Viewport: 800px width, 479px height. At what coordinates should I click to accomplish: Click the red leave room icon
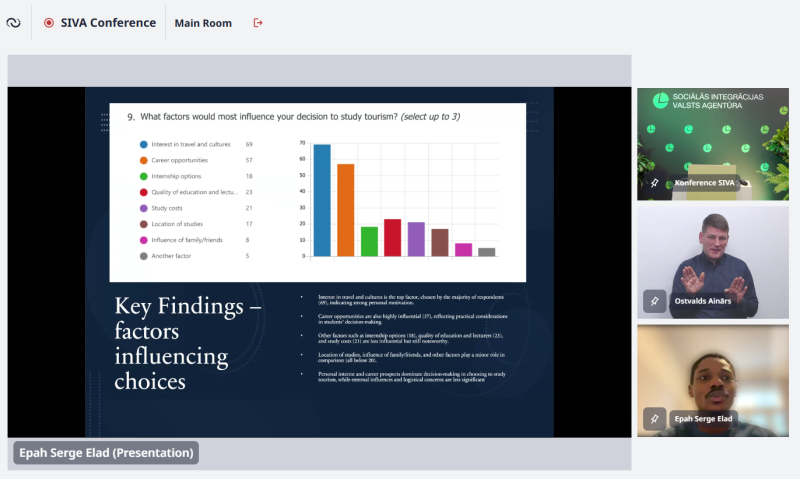point(258,22)
